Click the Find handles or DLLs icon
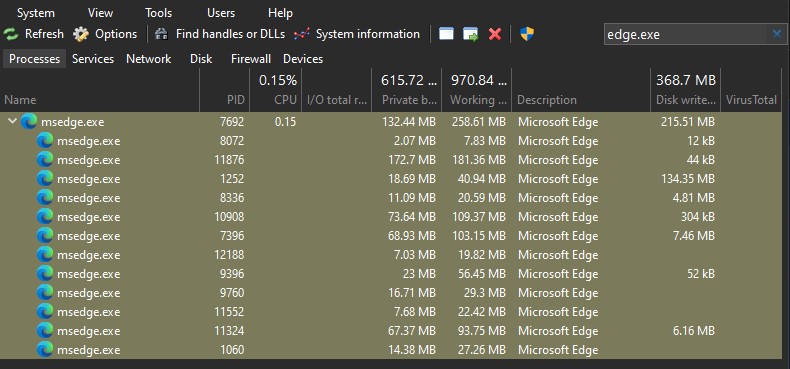 [x=161, y=34]
